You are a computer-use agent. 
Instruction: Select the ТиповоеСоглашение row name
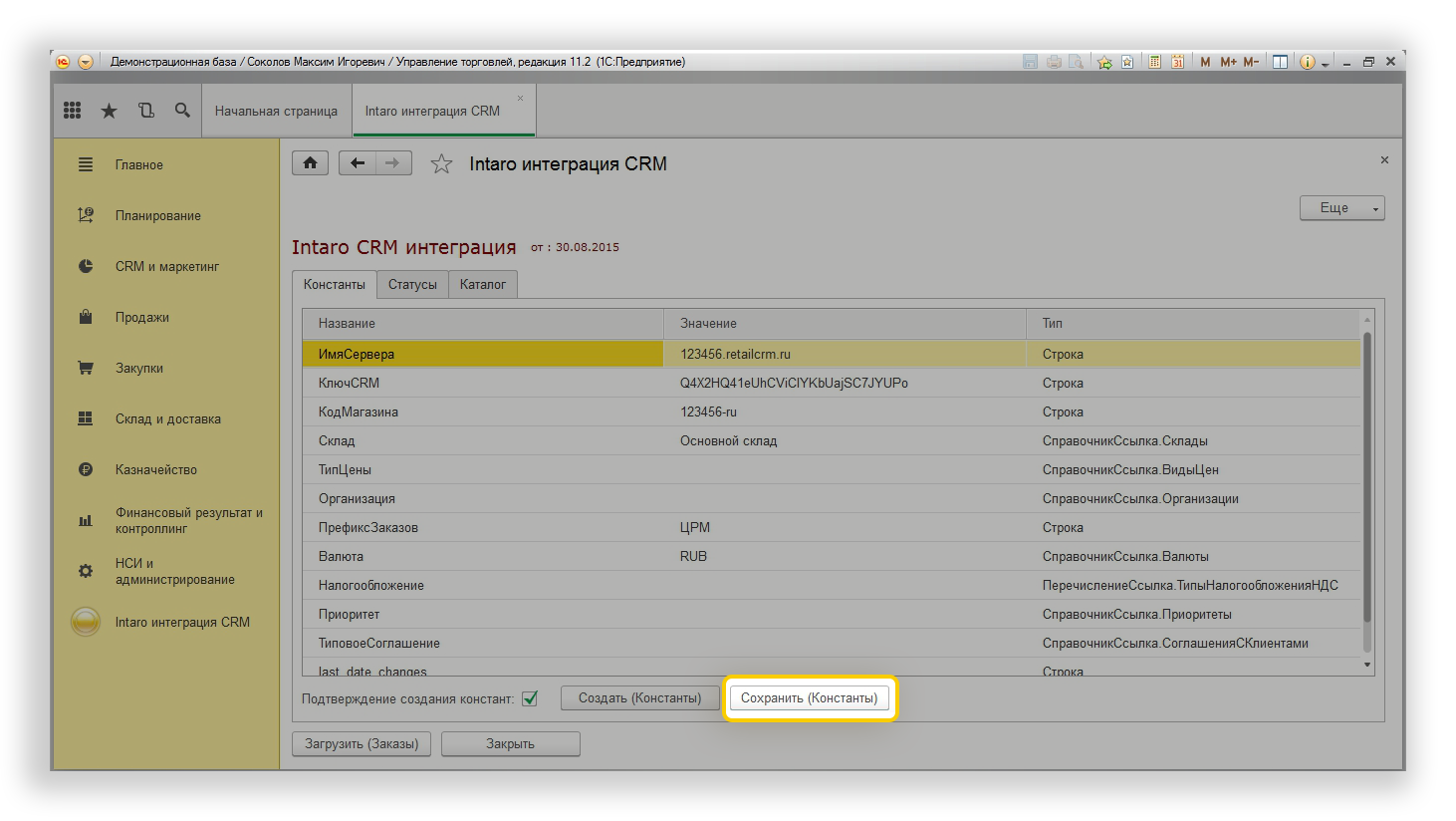pos(379,643)
